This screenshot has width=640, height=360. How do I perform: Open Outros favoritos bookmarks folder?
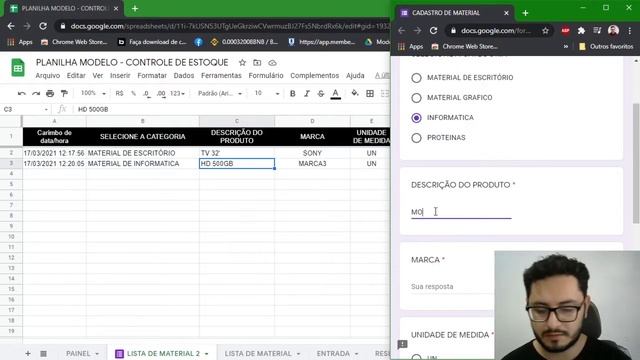(606, 47)
